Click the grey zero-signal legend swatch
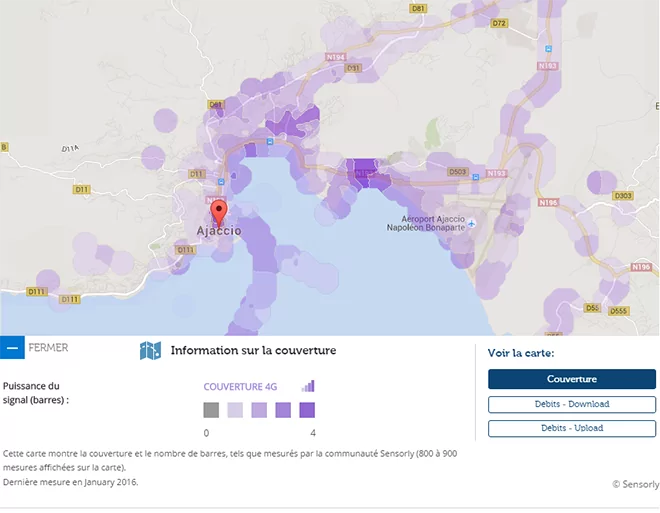 click(211, 410)
